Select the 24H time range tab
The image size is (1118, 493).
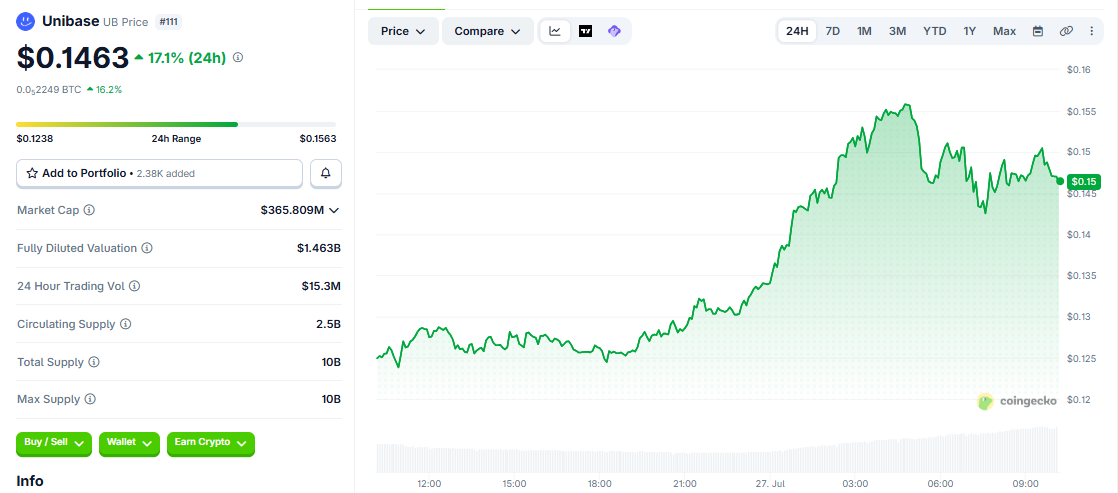(797, 31)
